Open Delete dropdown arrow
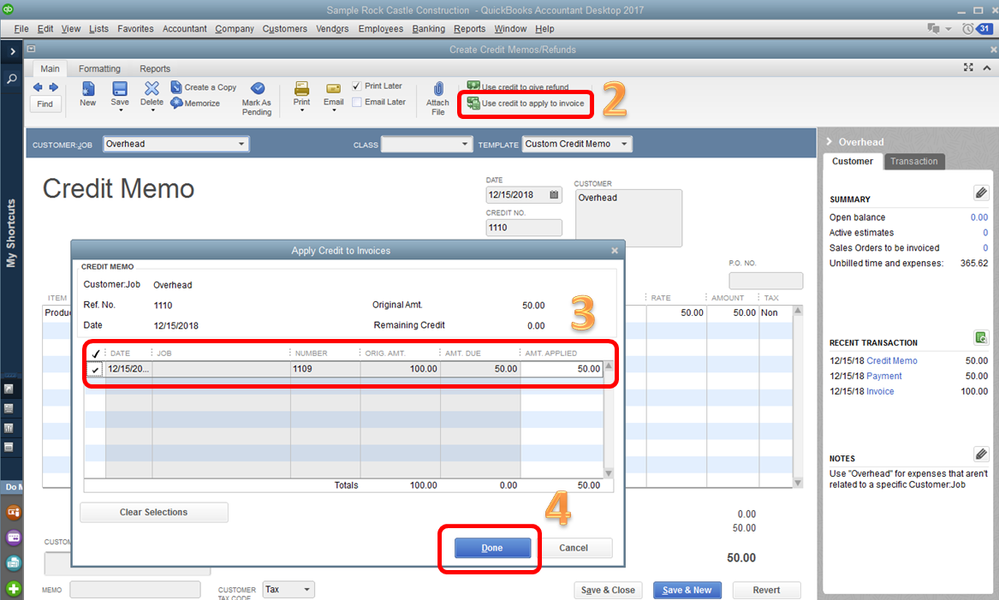The width and height of the screenshot is (999, 600). click(x=152, y=110)
